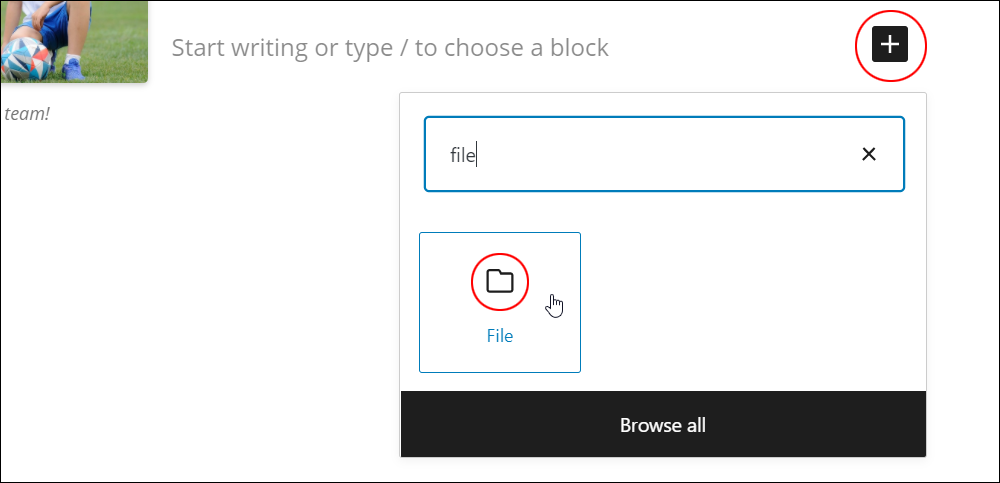
Task: Place cursor after 'file' text in search
Action: [477, 154]
